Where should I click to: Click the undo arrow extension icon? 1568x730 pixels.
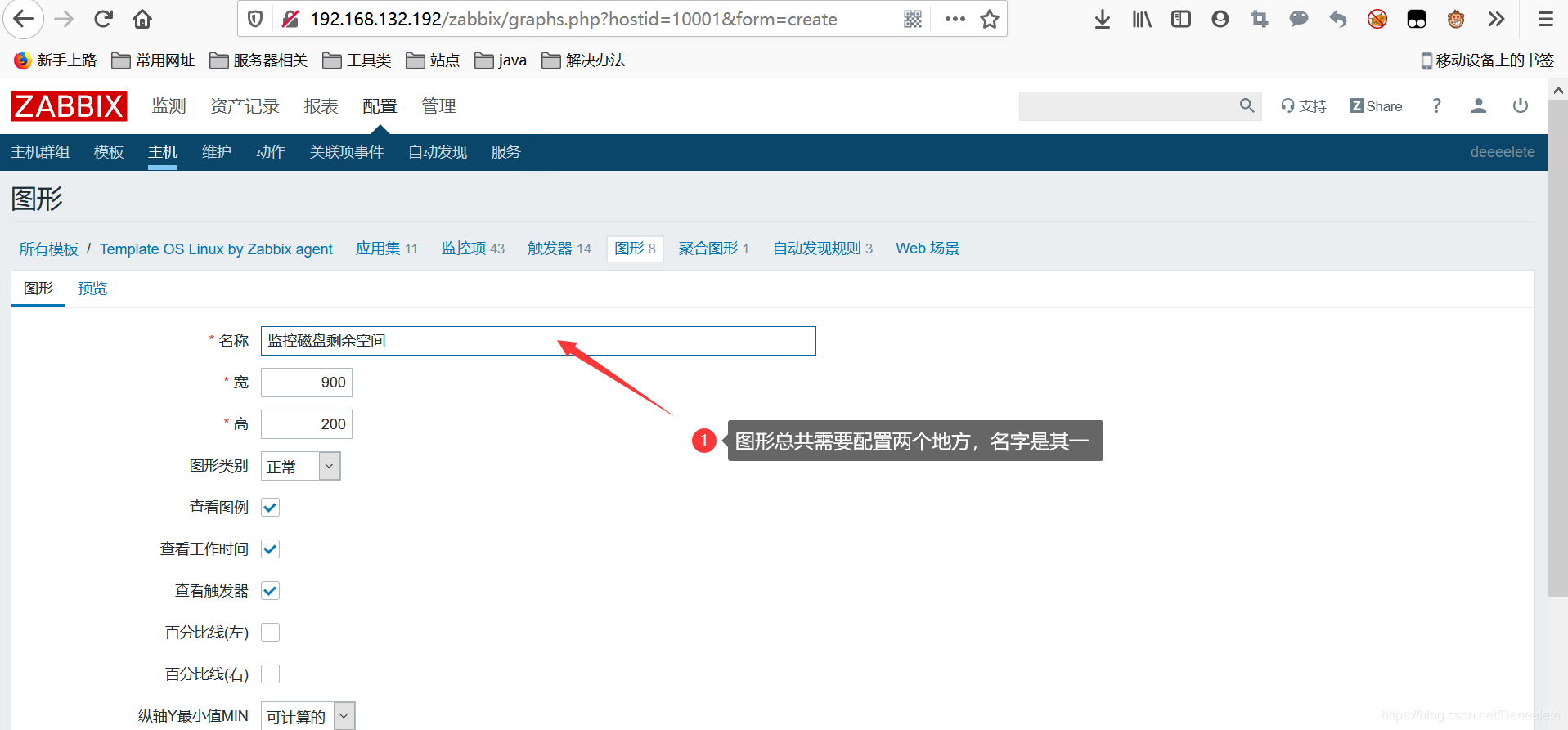point(1338,19)
